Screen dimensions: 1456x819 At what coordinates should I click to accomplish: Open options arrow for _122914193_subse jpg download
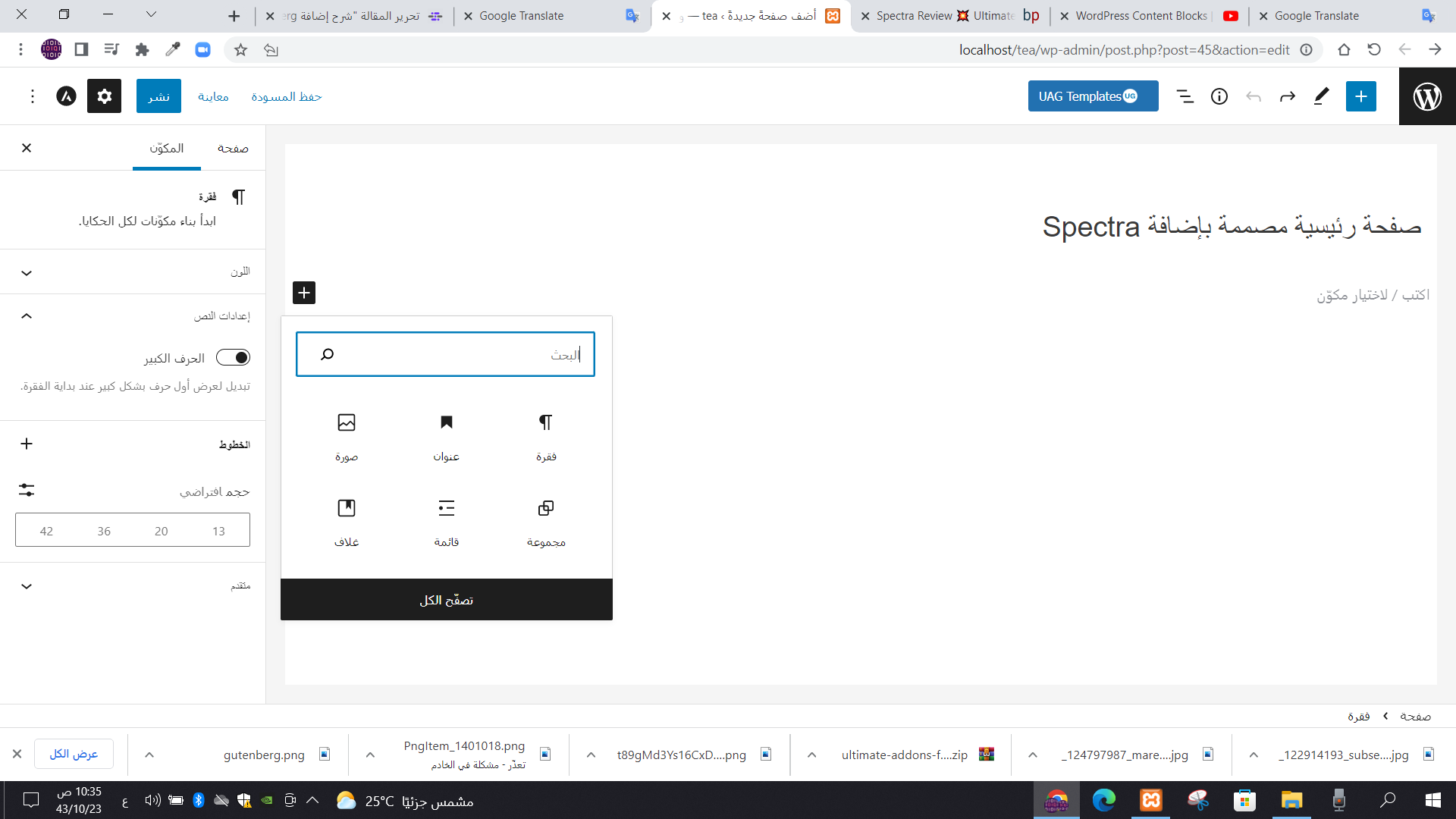tap(1254, 755)
